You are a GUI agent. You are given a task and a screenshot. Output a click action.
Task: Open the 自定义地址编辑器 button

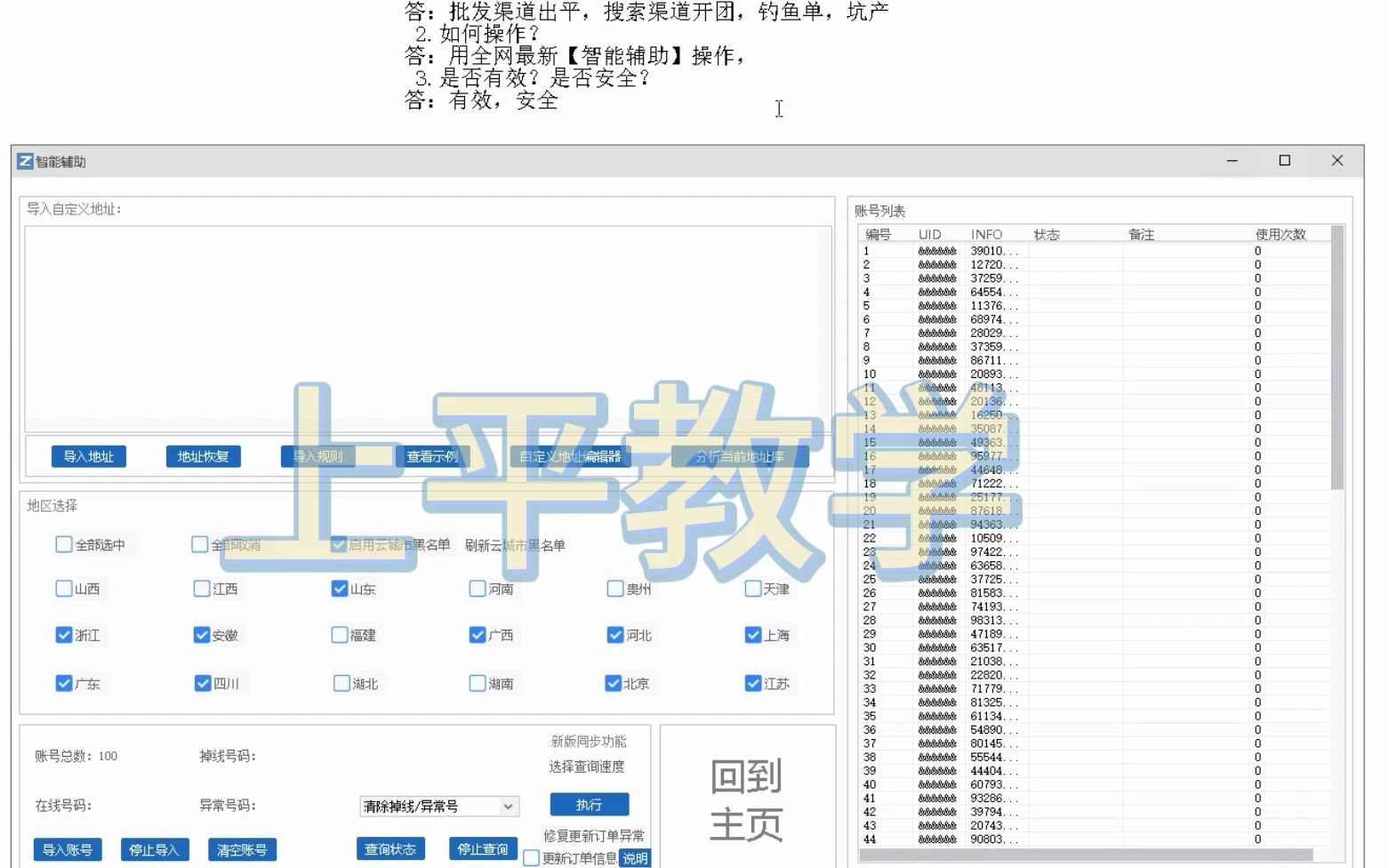pos(570,456)
